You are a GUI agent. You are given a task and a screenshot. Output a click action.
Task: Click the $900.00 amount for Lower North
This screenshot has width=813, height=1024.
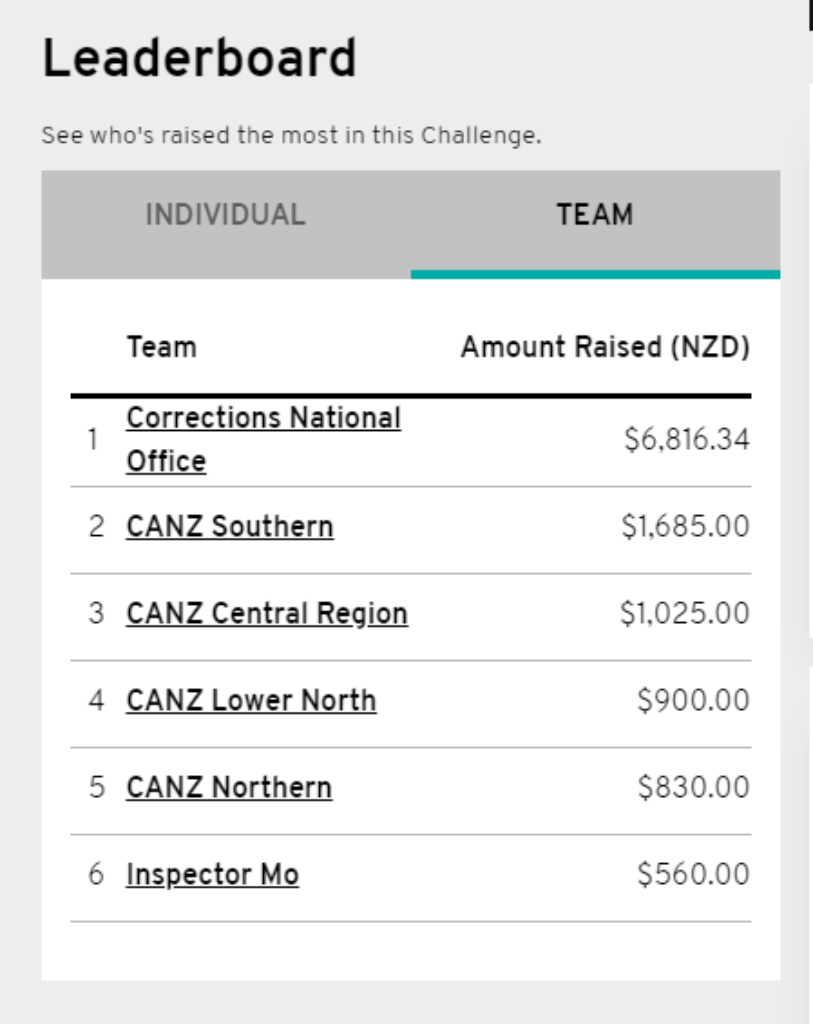pos(693,700)
